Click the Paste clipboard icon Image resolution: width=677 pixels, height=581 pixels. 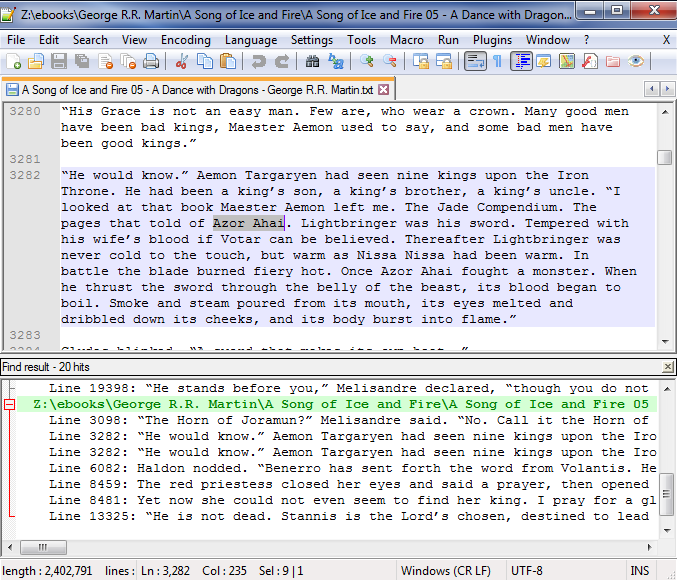click(228, 61)
